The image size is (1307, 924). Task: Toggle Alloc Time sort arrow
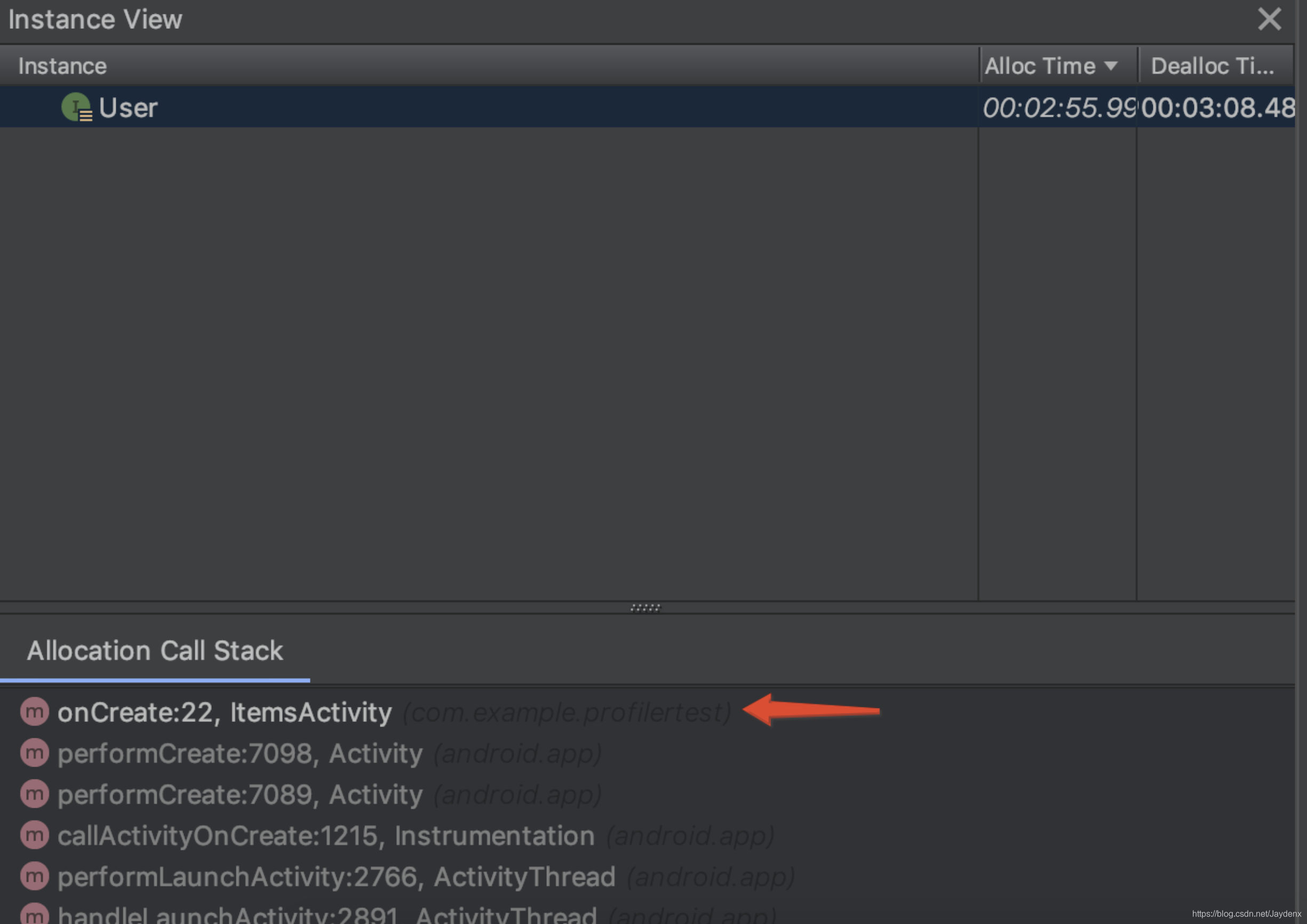point(1110,66)
